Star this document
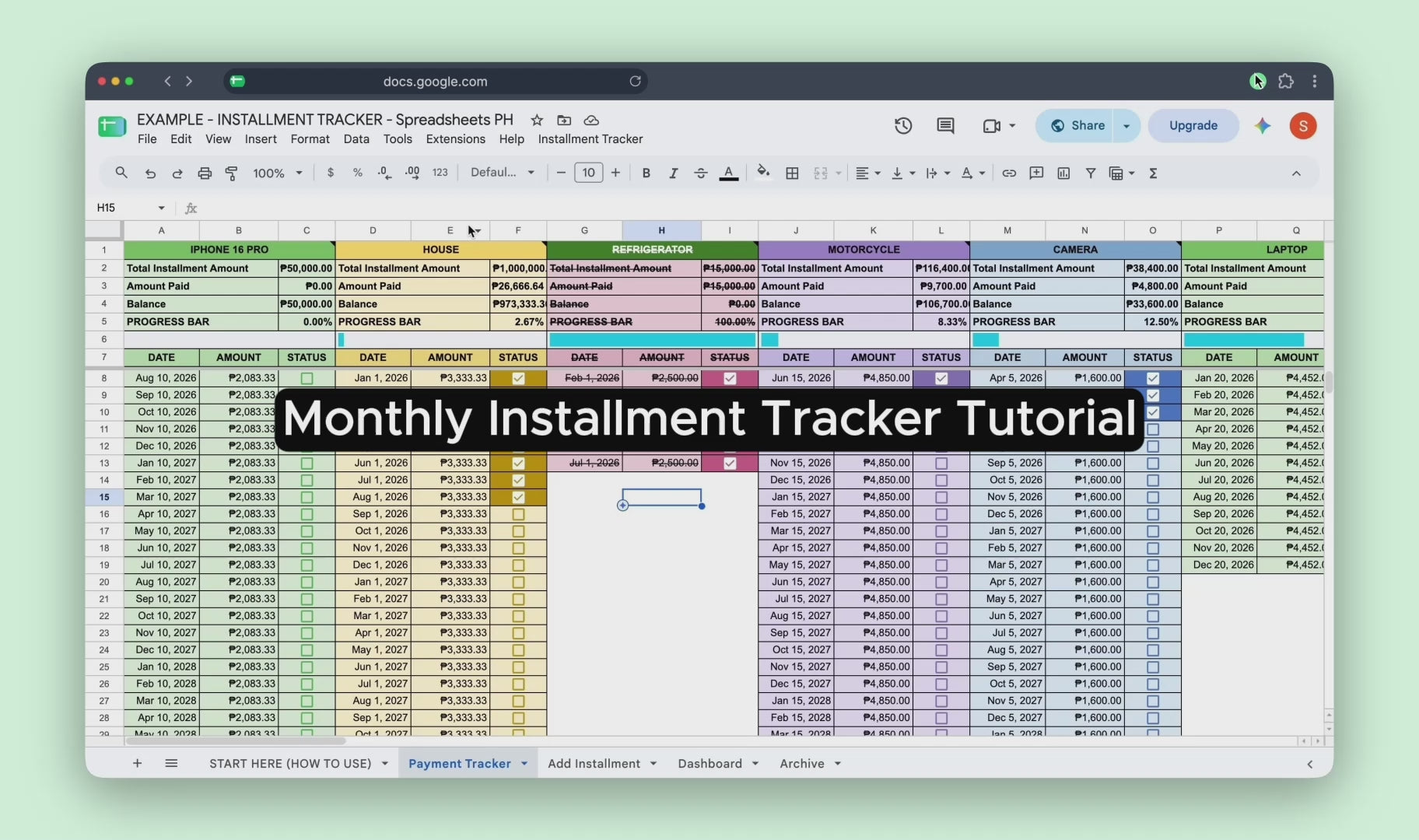1419x840 pixels. pos(537,120)
